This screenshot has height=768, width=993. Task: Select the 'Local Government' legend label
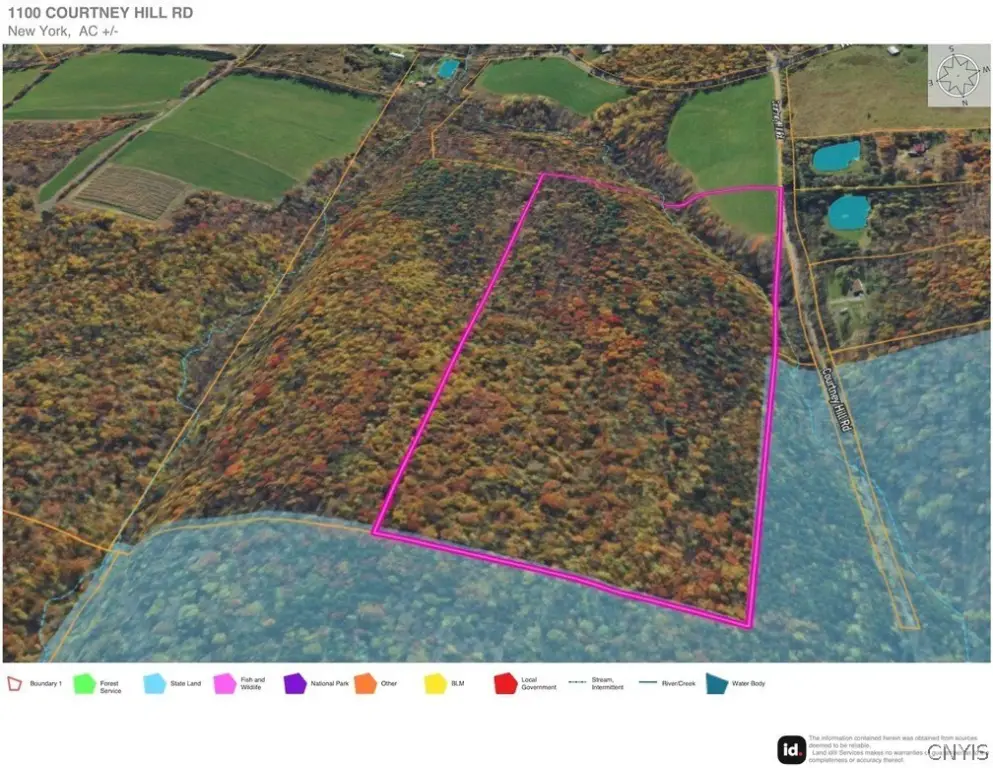539,684
